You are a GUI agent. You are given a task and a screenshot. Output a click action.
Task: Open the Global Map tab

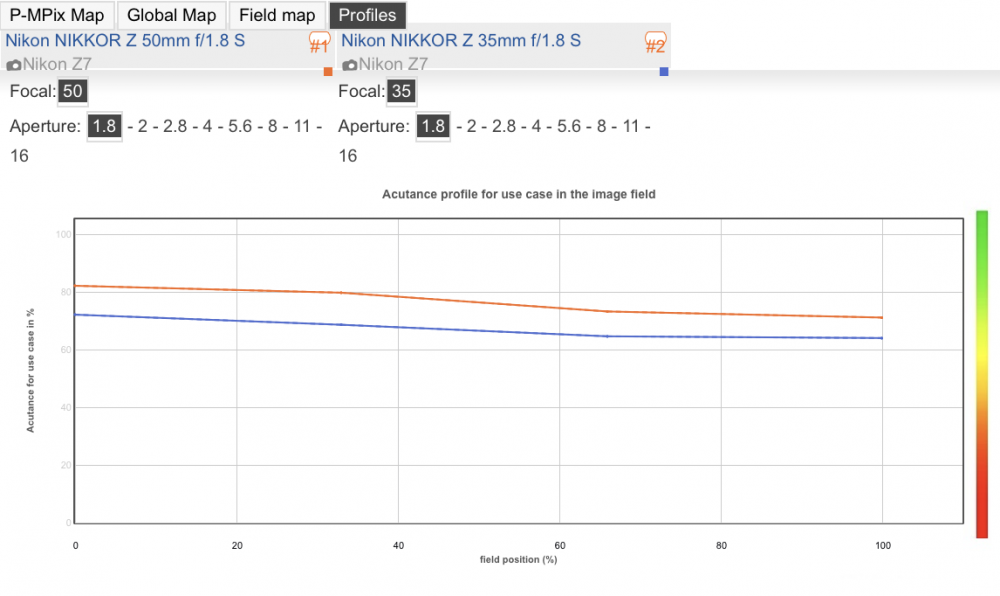[x=172, y=15]
